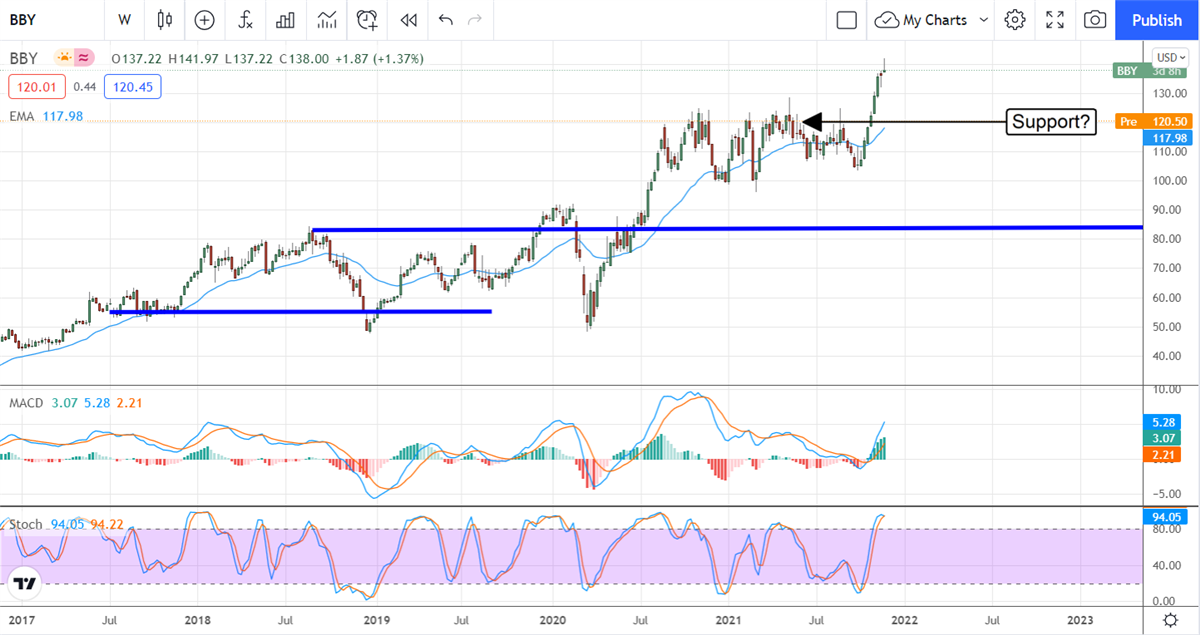Take a chart snapshot with the camera icon
1200x635 pixels.
coord(1095,19)
